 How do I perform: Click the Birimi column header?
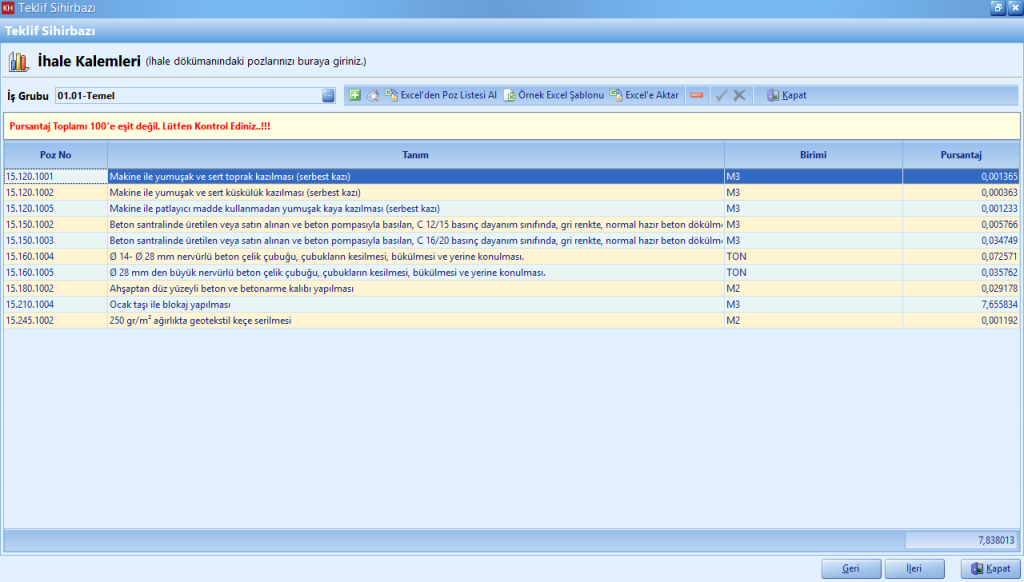coord(812,155)
